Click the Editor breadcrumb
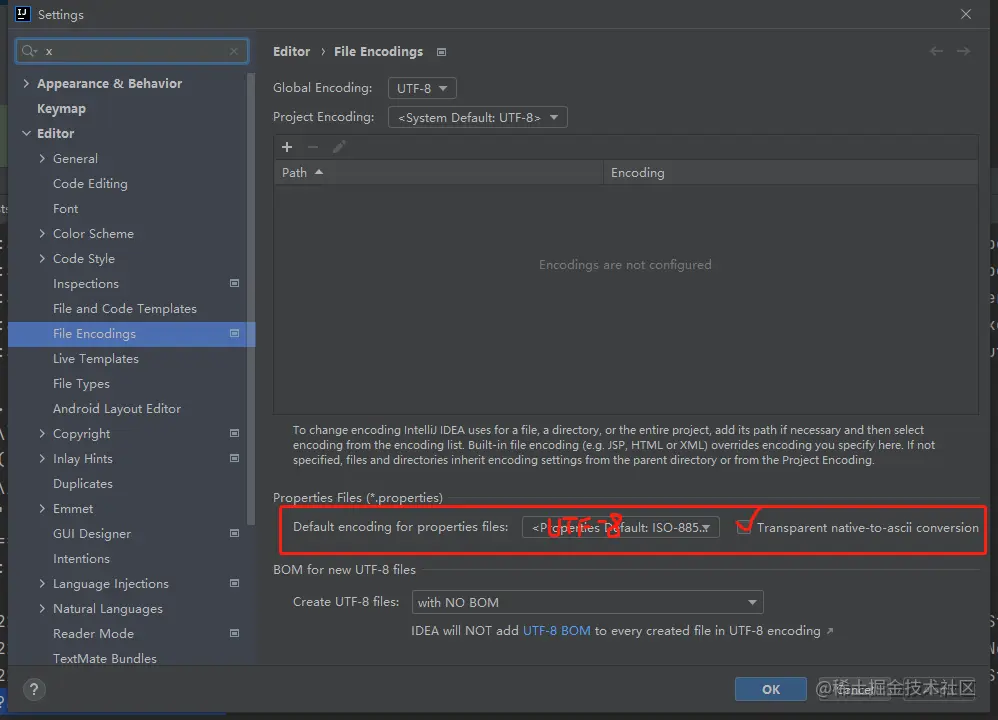998x720 pixels. tap(292, 52)
